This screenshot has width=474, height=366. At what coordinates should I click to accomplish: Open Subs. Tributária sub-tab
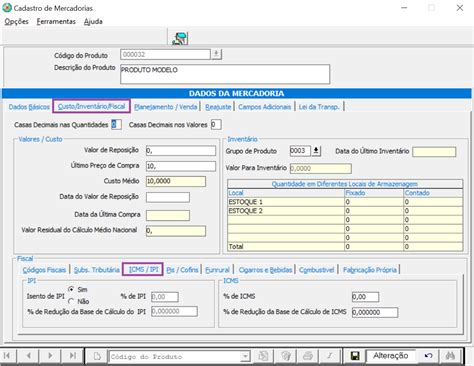tap(97, 270)
